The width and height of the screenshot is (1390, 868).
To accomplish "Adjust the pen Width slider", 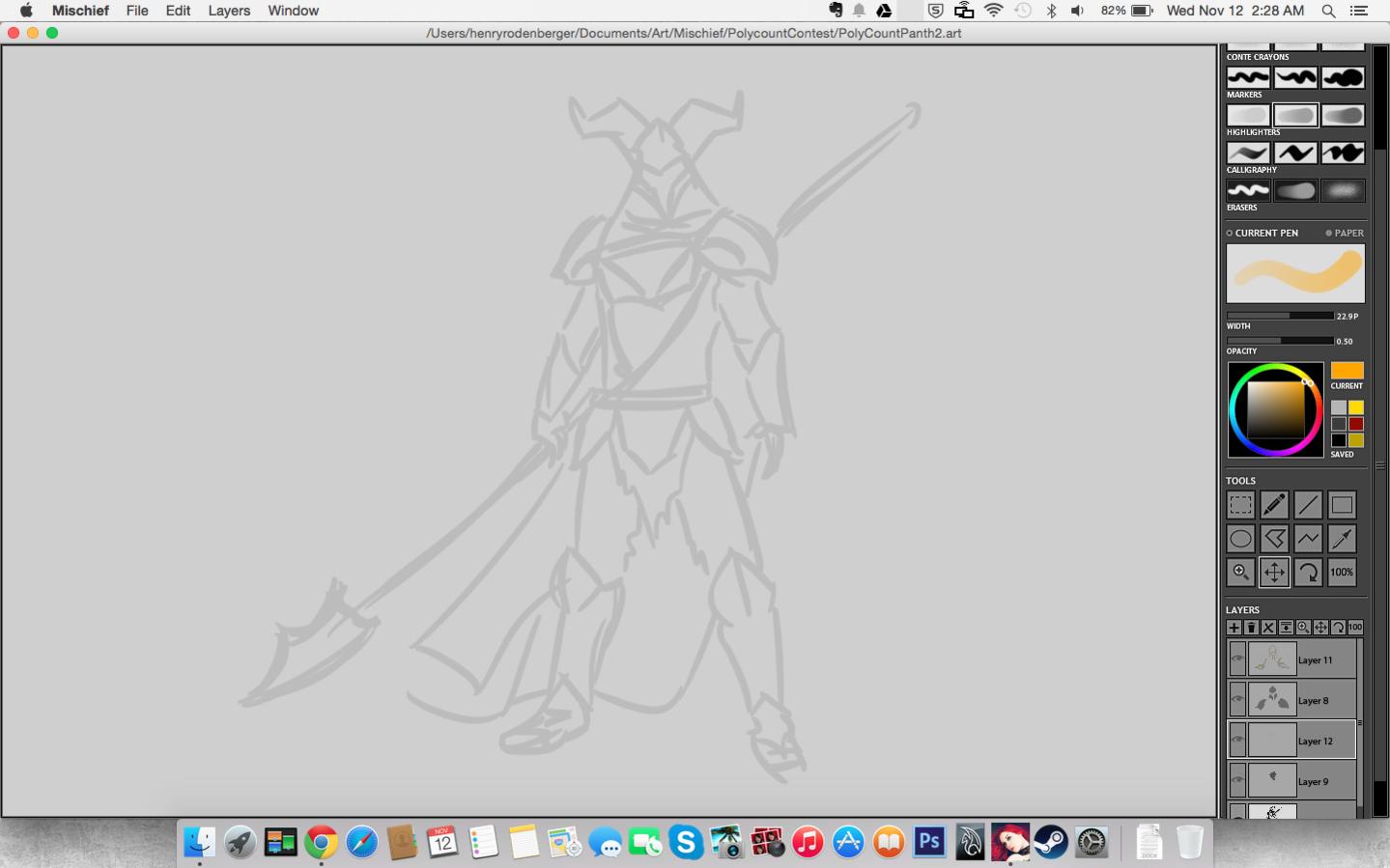I will tap(1280, 316).
